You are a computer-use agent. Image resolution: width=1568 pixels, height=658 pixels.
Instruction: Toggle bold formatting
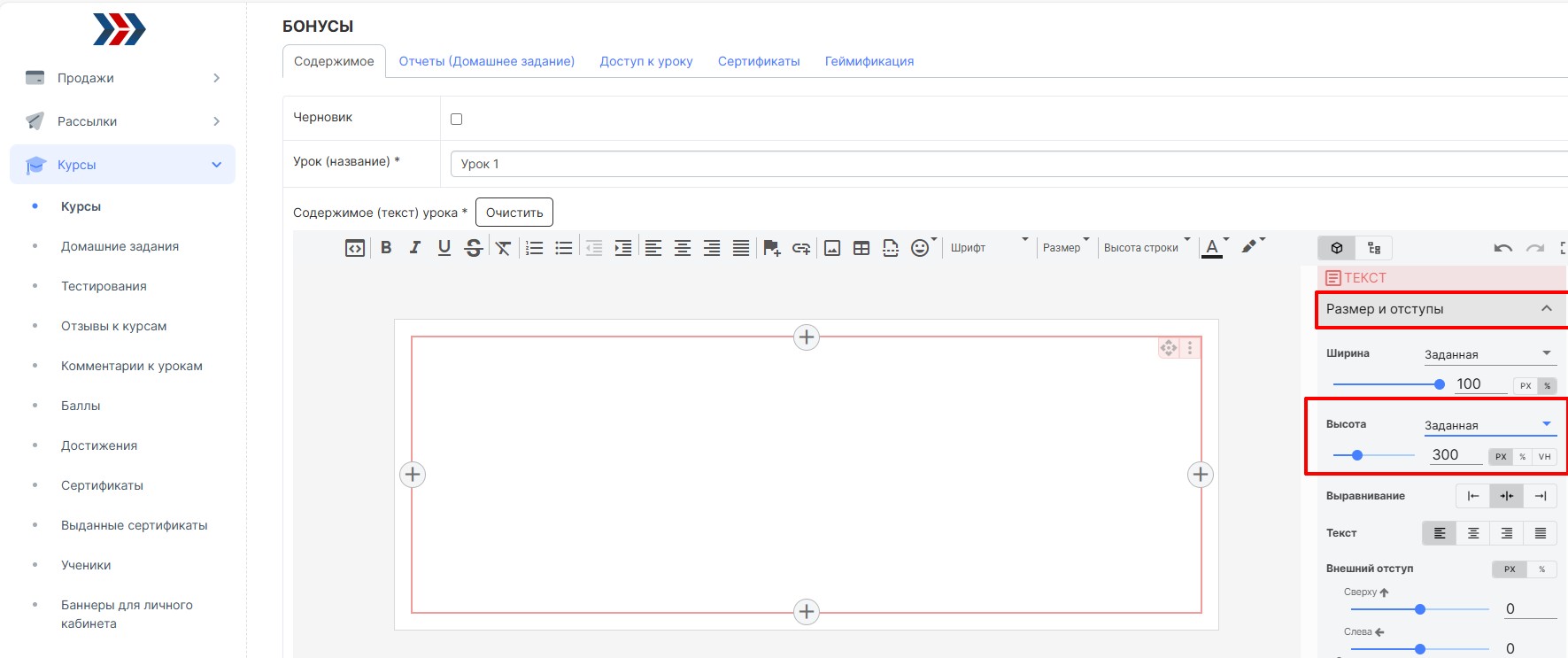pos(386,248)
